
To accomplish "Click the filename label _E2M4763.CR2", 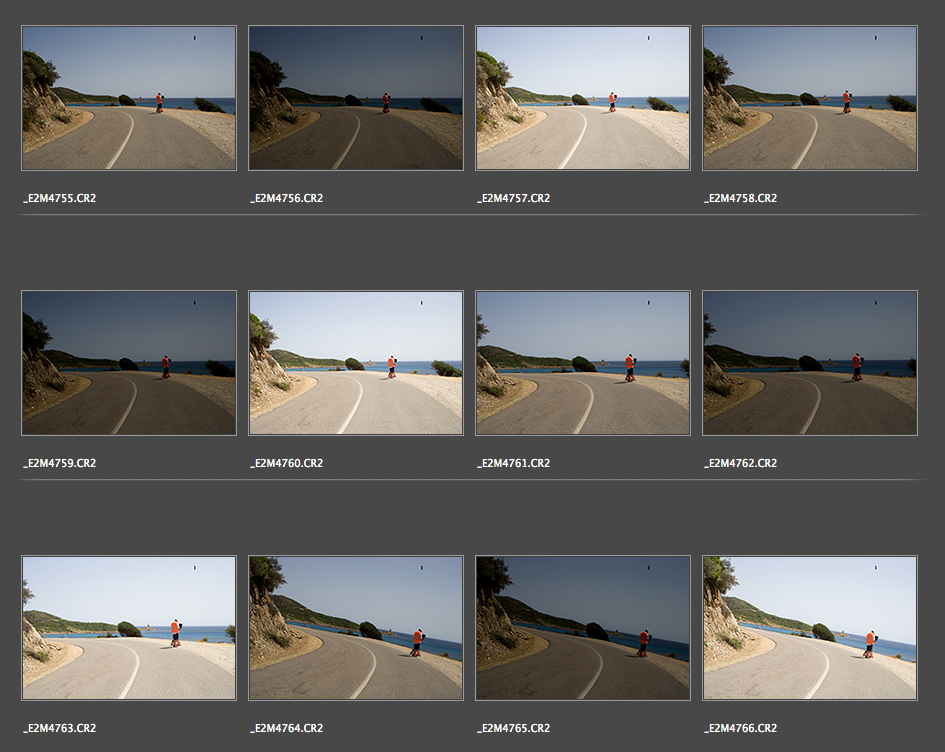I will (x=60, y=728).
